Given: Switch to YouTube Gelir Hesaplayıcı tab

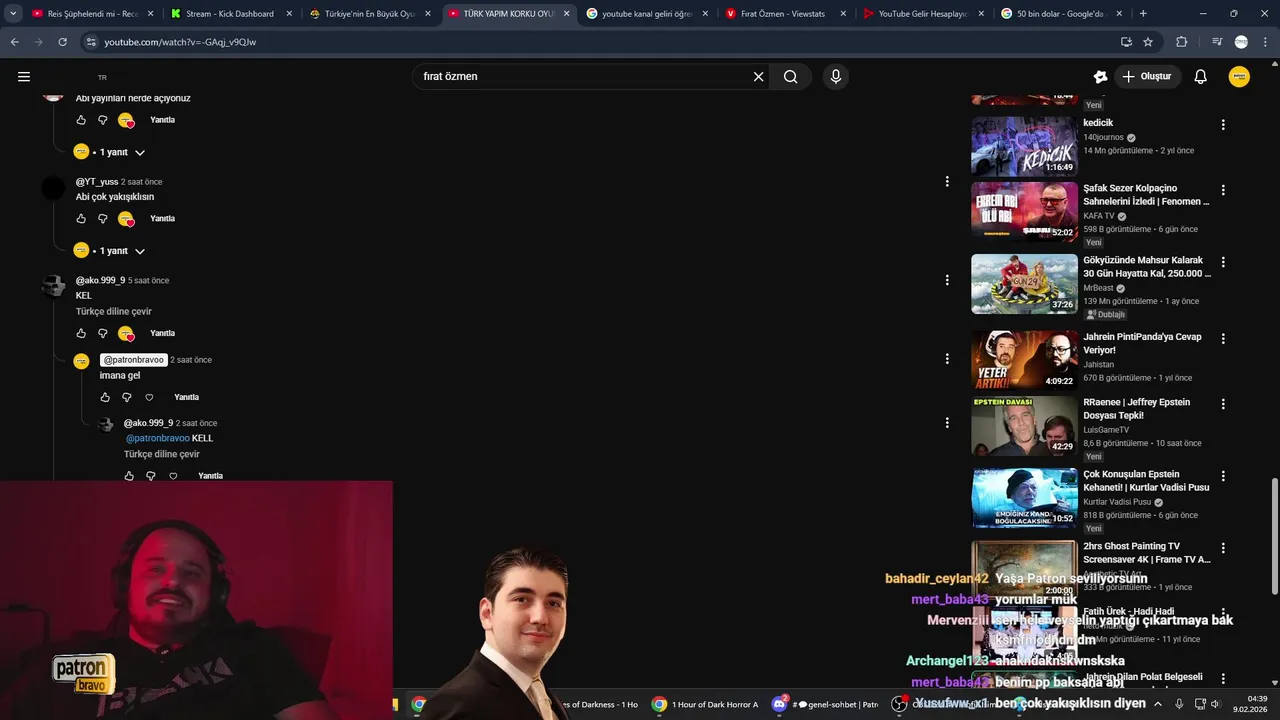Looking at the screenshot, I should tap(921, 14).
